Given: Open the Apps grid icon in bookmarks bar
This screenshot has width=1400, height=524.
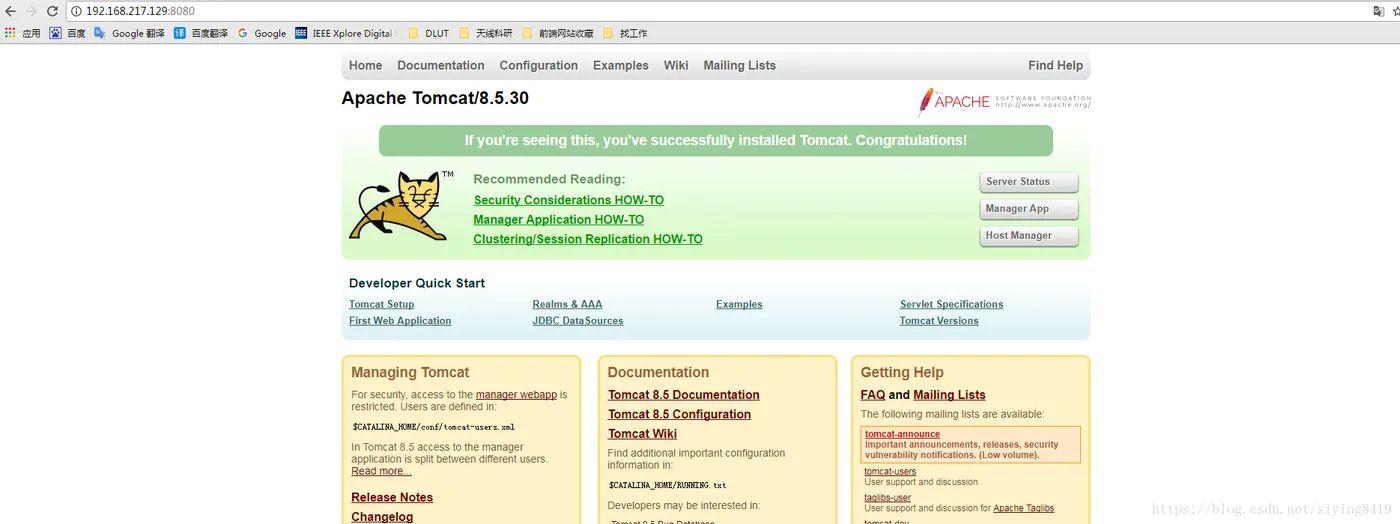Looking at the screenshot, I should tap(10, 33).
